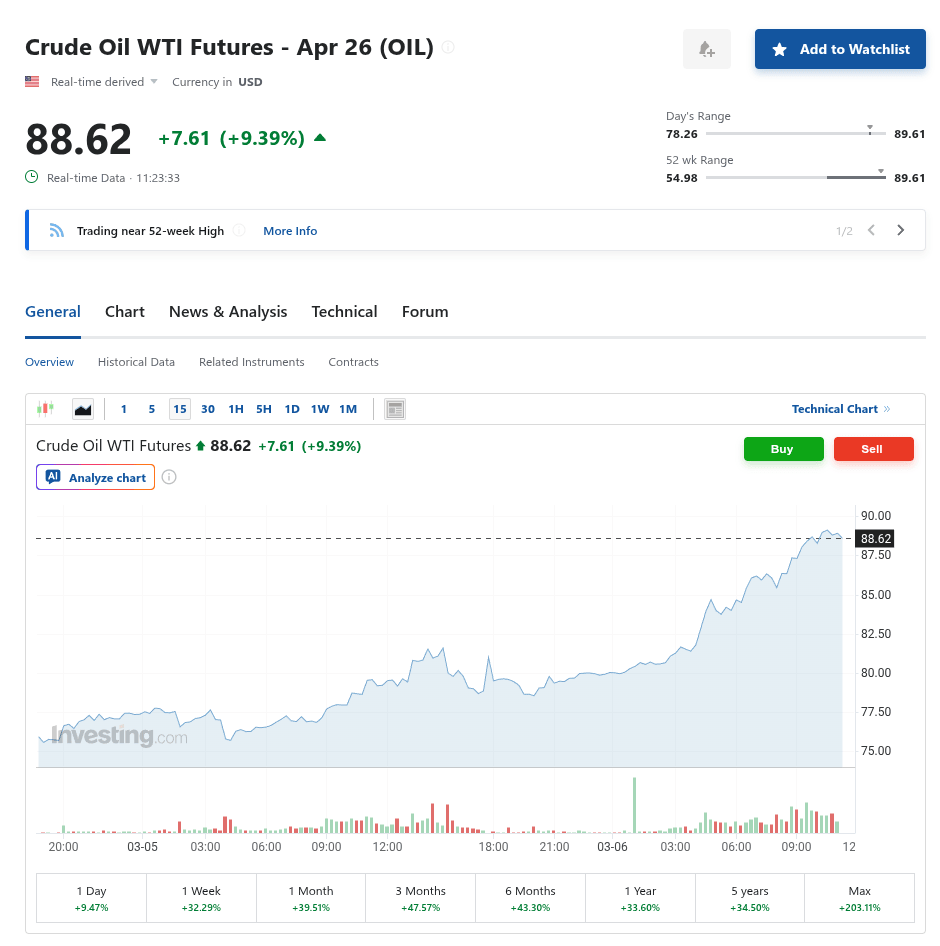Select 1D chart interval
940x946 pixels.
tap(292, 409)
